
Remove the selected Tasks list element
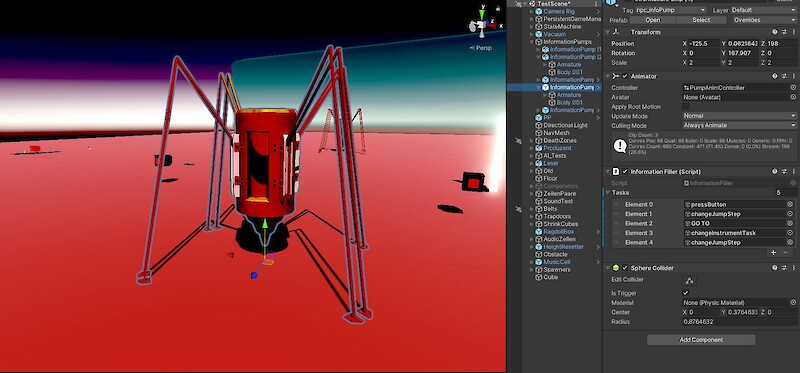pos(785,252)
